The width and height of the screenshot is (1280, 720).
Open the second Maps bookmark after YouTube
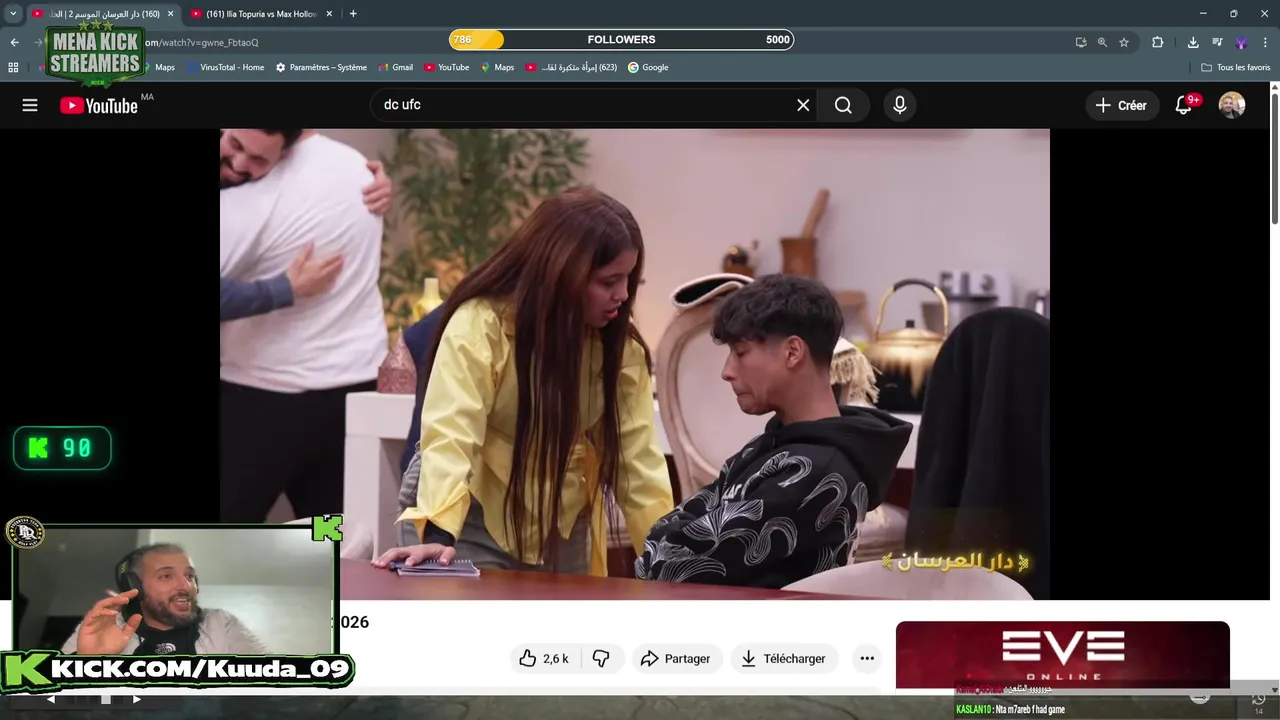tap(497, 67)
